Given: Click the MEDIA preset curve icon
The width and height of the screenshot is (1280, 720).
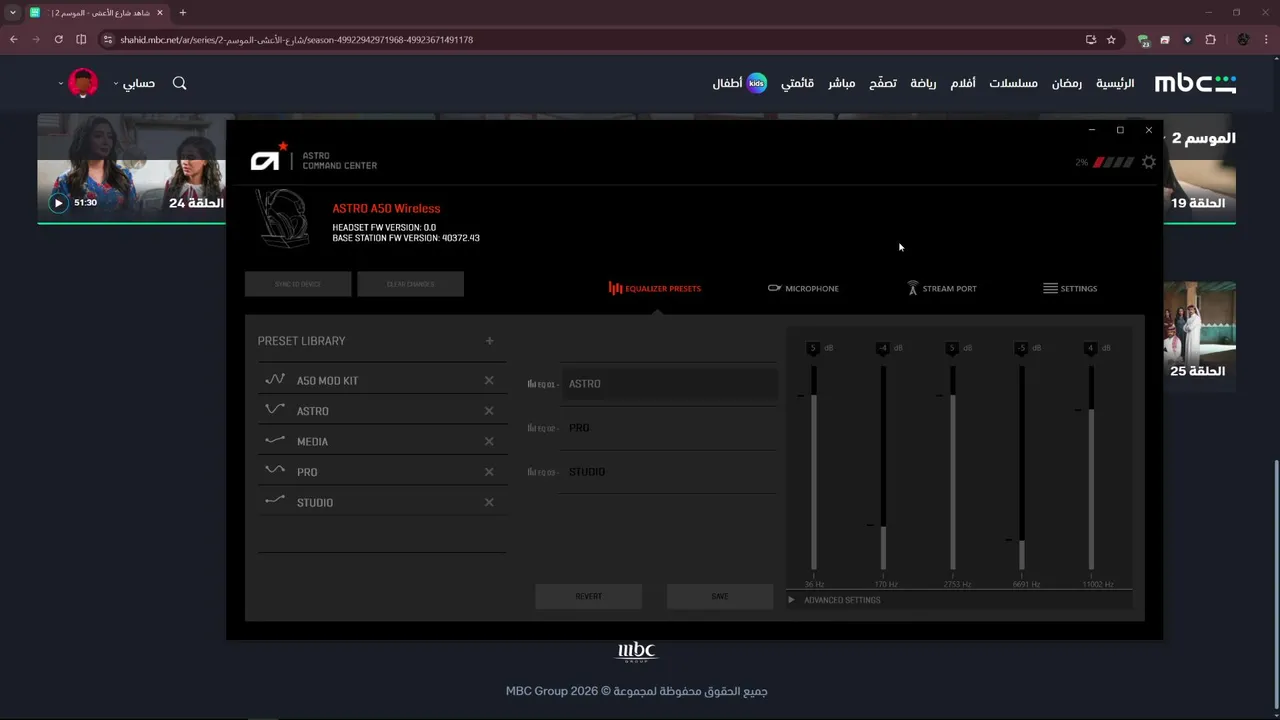Looking at the screenshot, I should click(274, 440).
